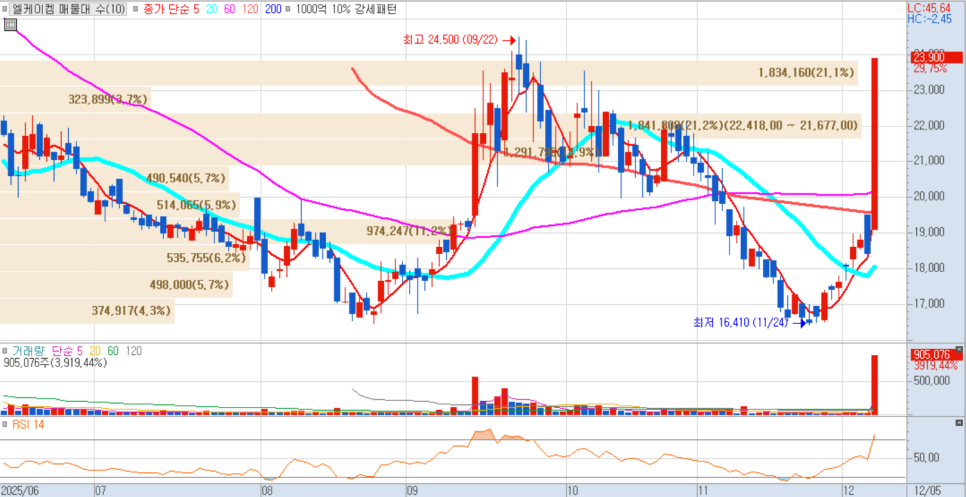This screenshot has width=966, height=497.
Task: Click the 11 month label on time axis
Action: (704, 491)
